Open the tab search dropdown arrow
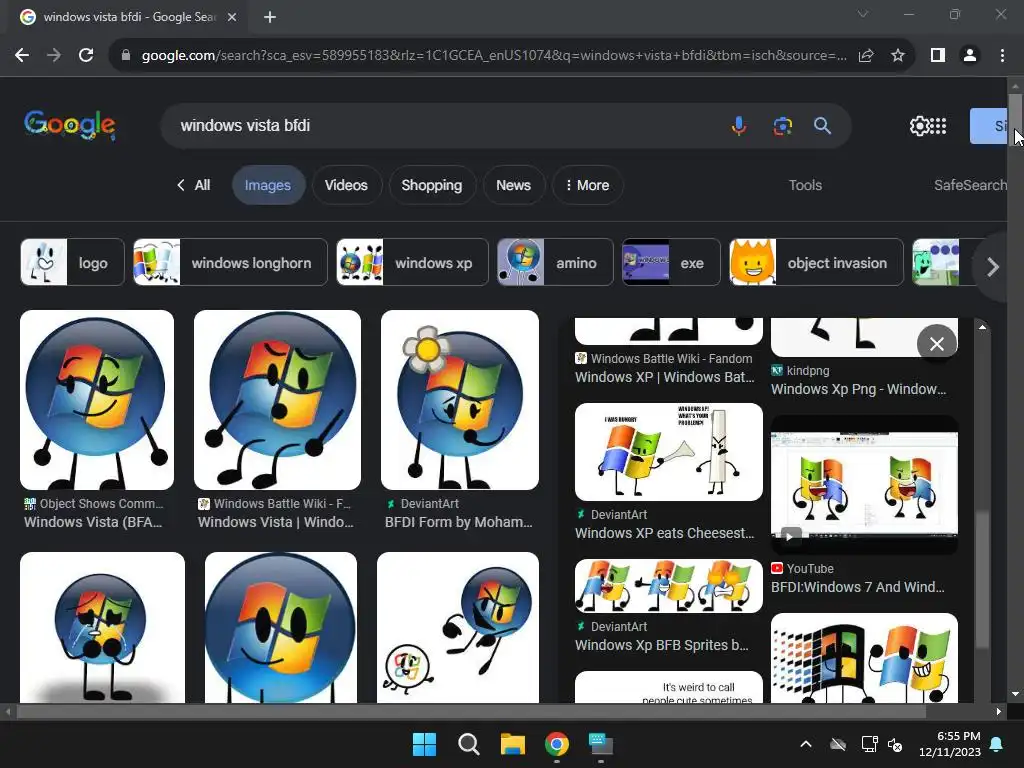 tap(863, 14)
